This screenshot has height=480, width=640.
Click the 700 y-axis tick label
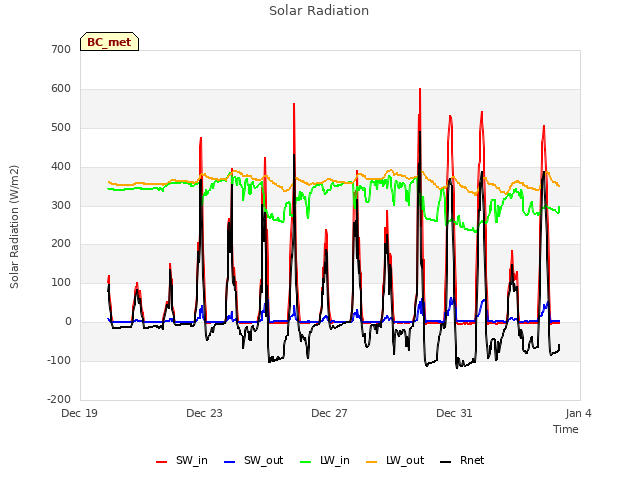tap(61, 49)
